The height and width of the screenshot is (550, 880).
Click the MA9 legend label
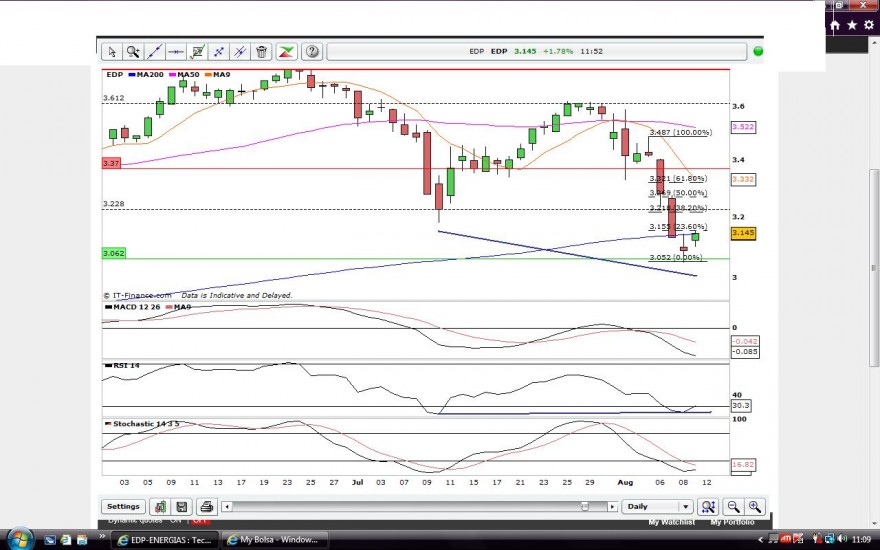(x=218, y=75)
